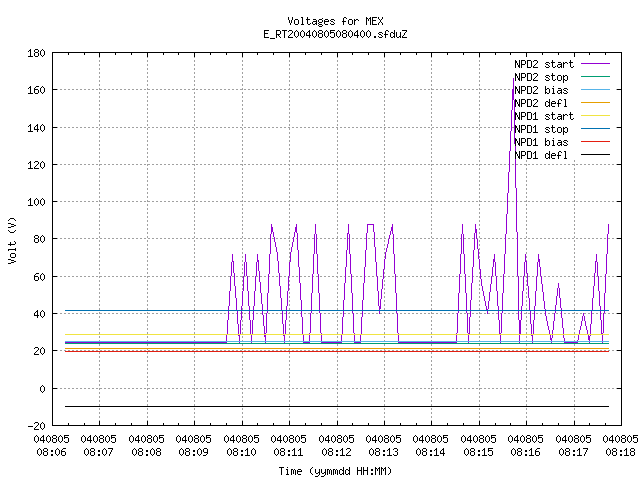Click the 'NPD2 start' legend label

(544, 64)
